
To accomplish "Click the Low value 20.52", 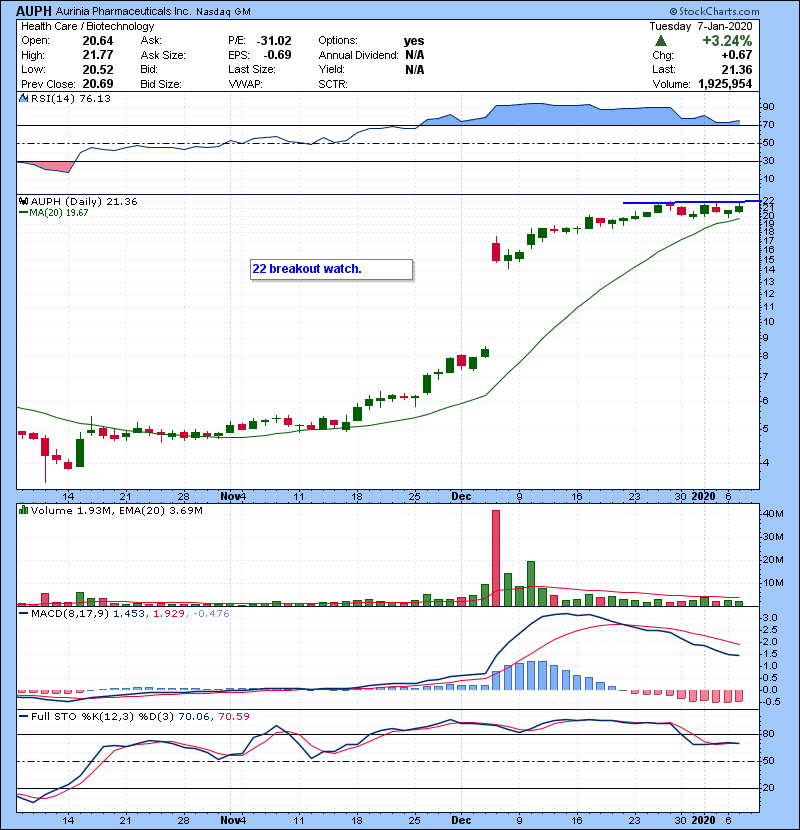I will click(x=98, y=70).
